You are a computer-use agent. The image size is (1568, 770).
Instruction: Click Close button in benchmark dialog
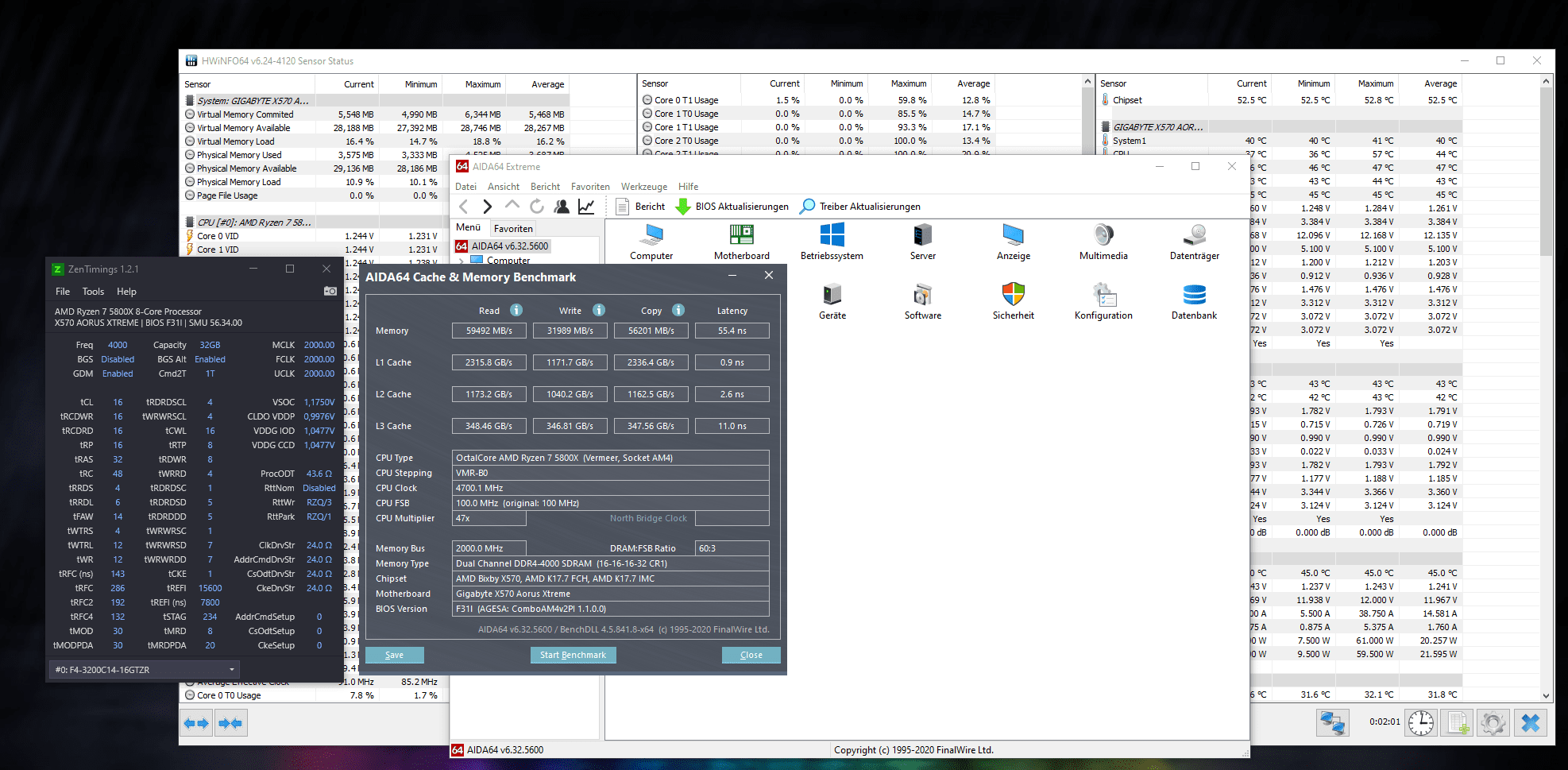[751, 655]
